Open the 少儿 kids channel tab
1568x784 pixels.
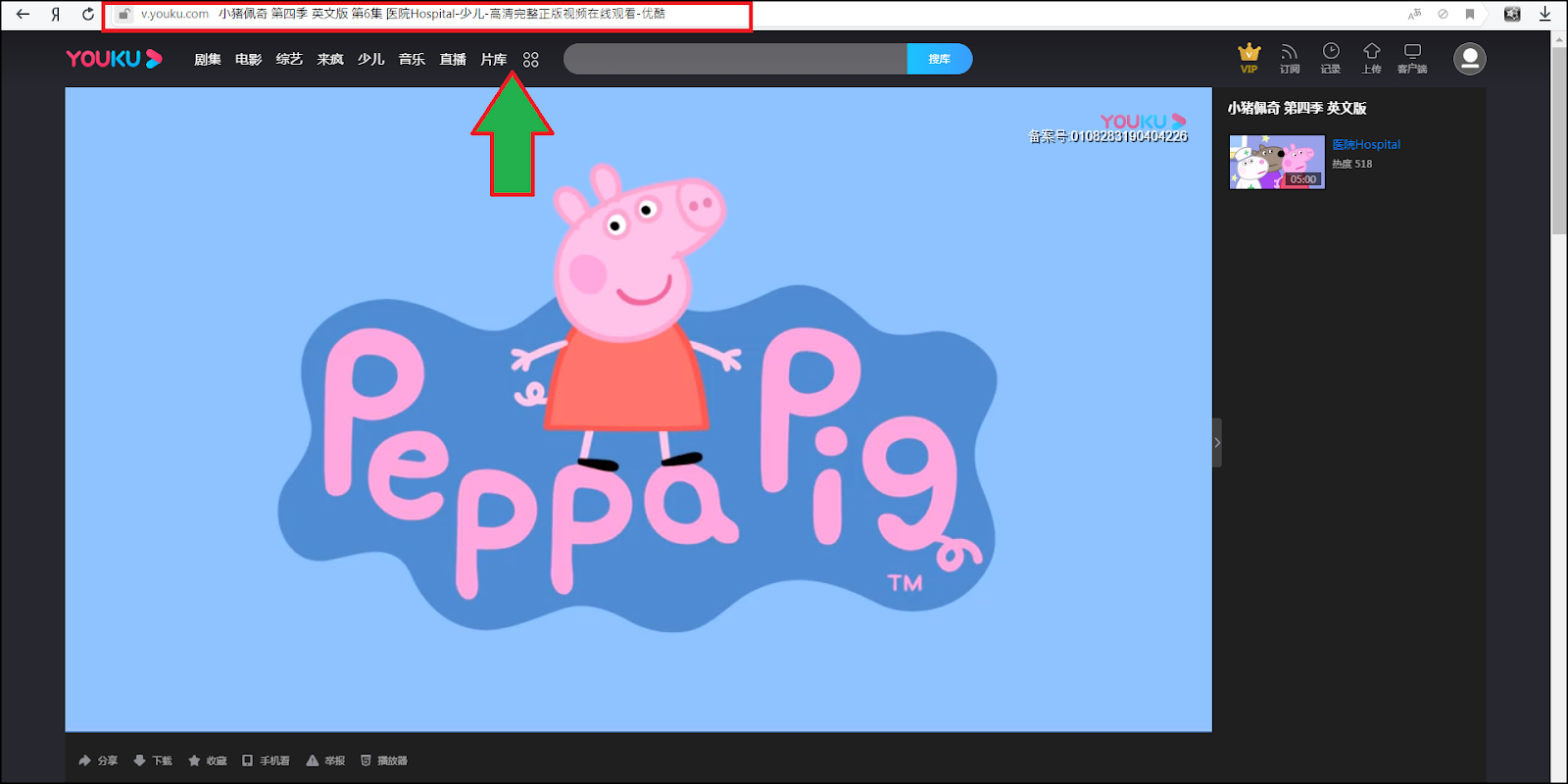coord(370,60)
